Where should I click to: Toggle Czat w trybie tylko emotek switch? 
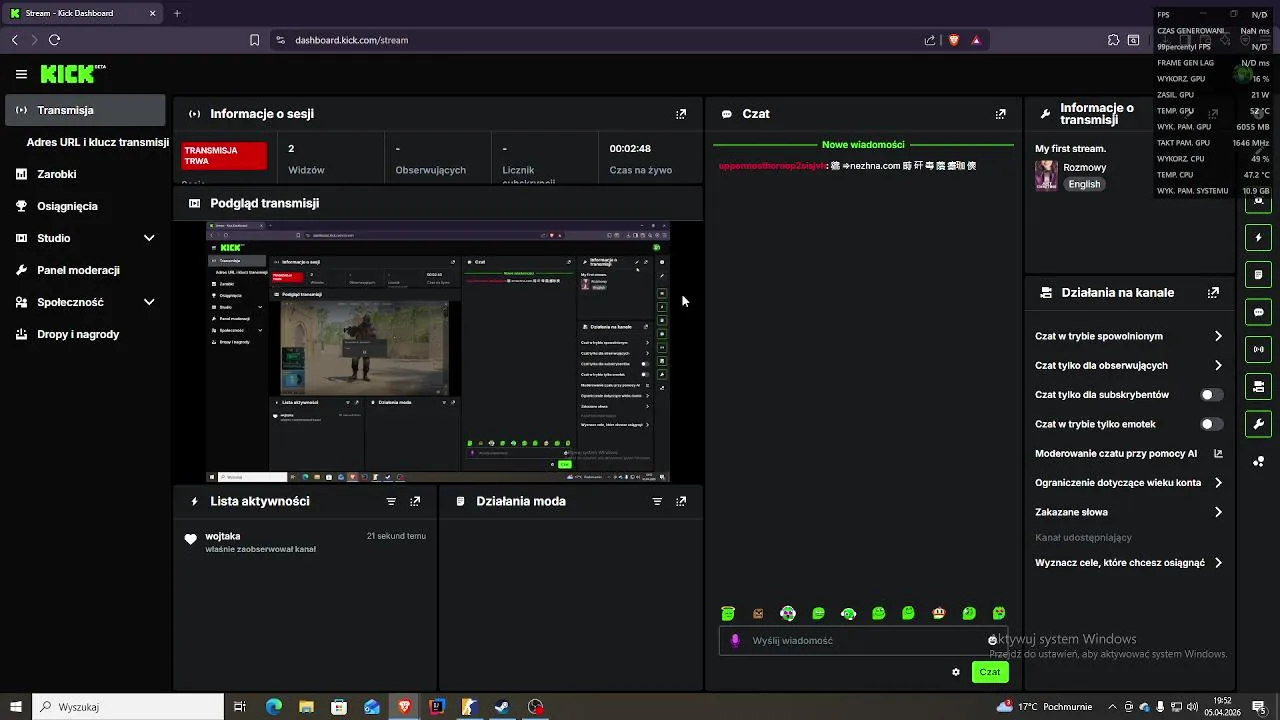pyautogui.click(x=1212, y=424)
